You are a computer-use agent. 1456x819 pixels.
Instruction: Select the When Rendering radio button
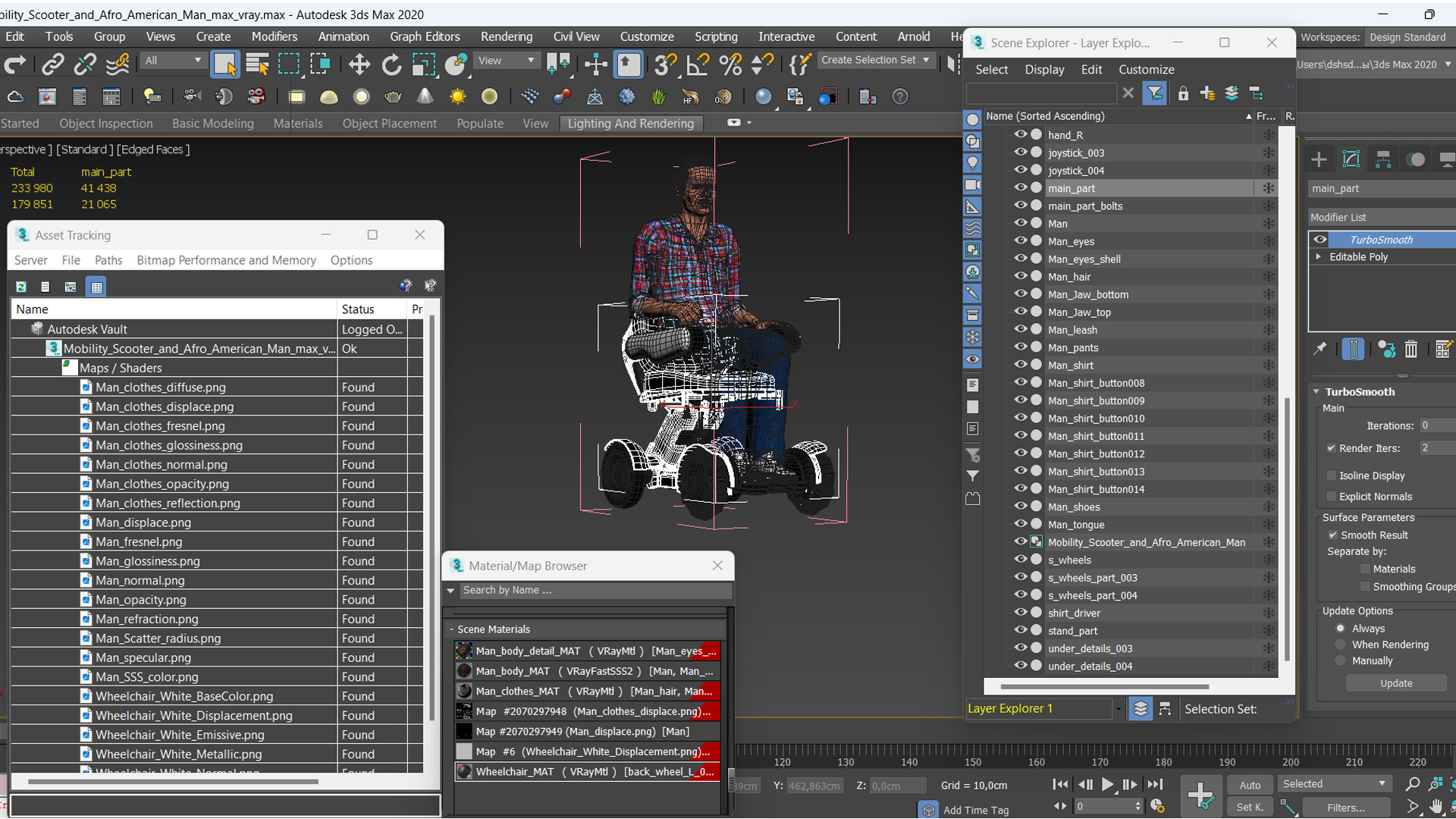point(1340,645)
